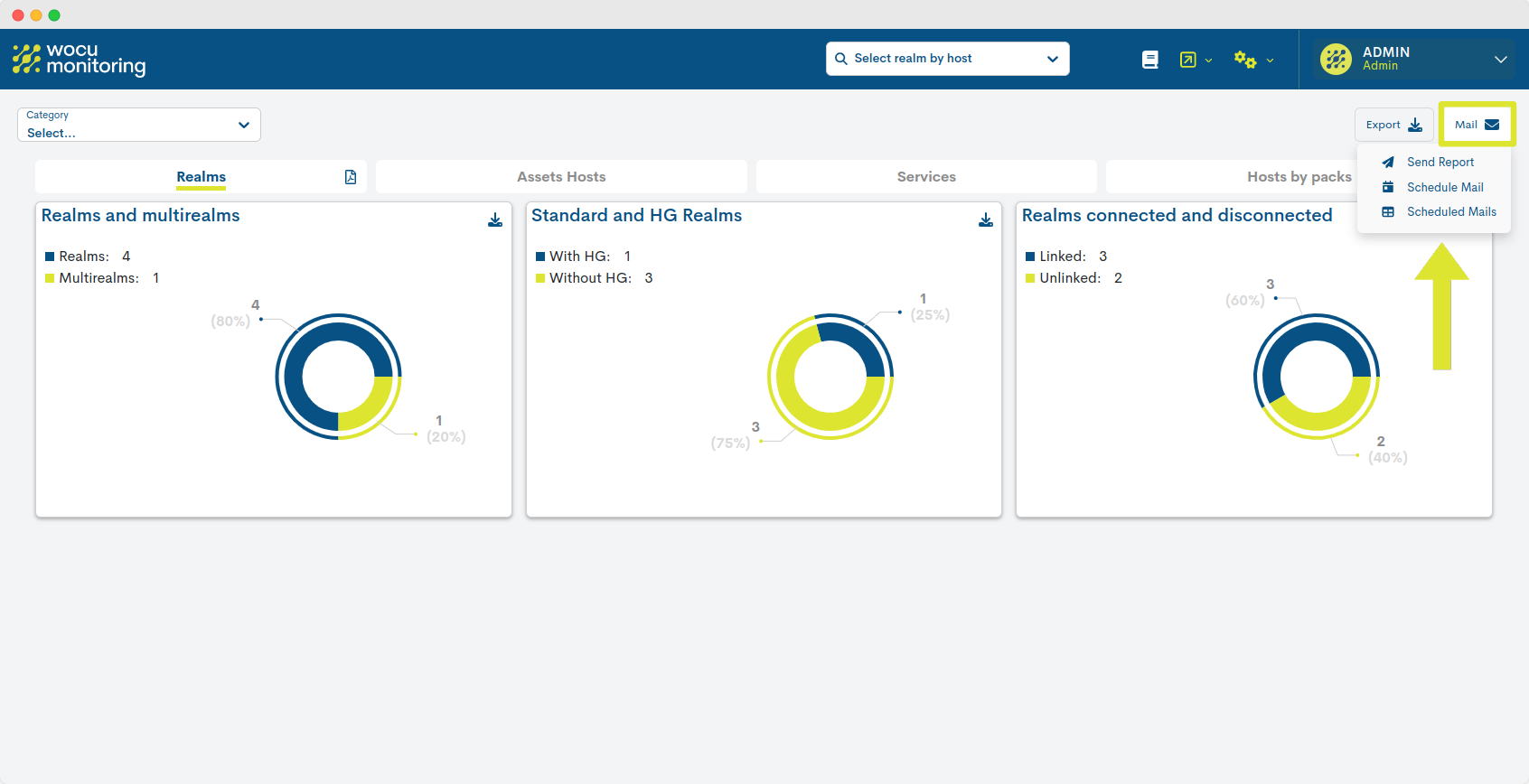The height and width of the screenshot is (784, 1529).
Task: Click the Realms and multirealms donut chart
Action: (x=339, y=377)
